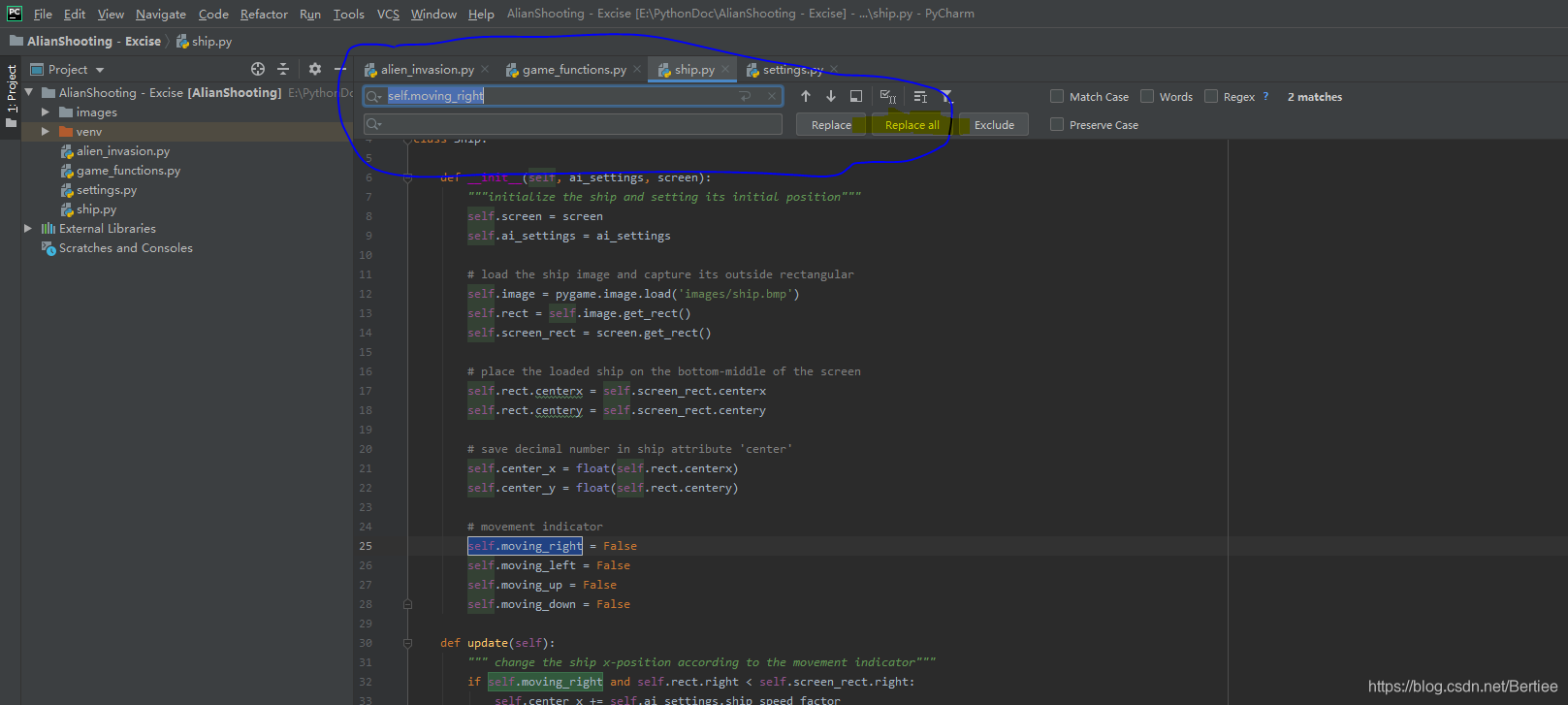Collapse the AlianShooting - Excise root folder

pyautogui.click(x=29, y=92)
